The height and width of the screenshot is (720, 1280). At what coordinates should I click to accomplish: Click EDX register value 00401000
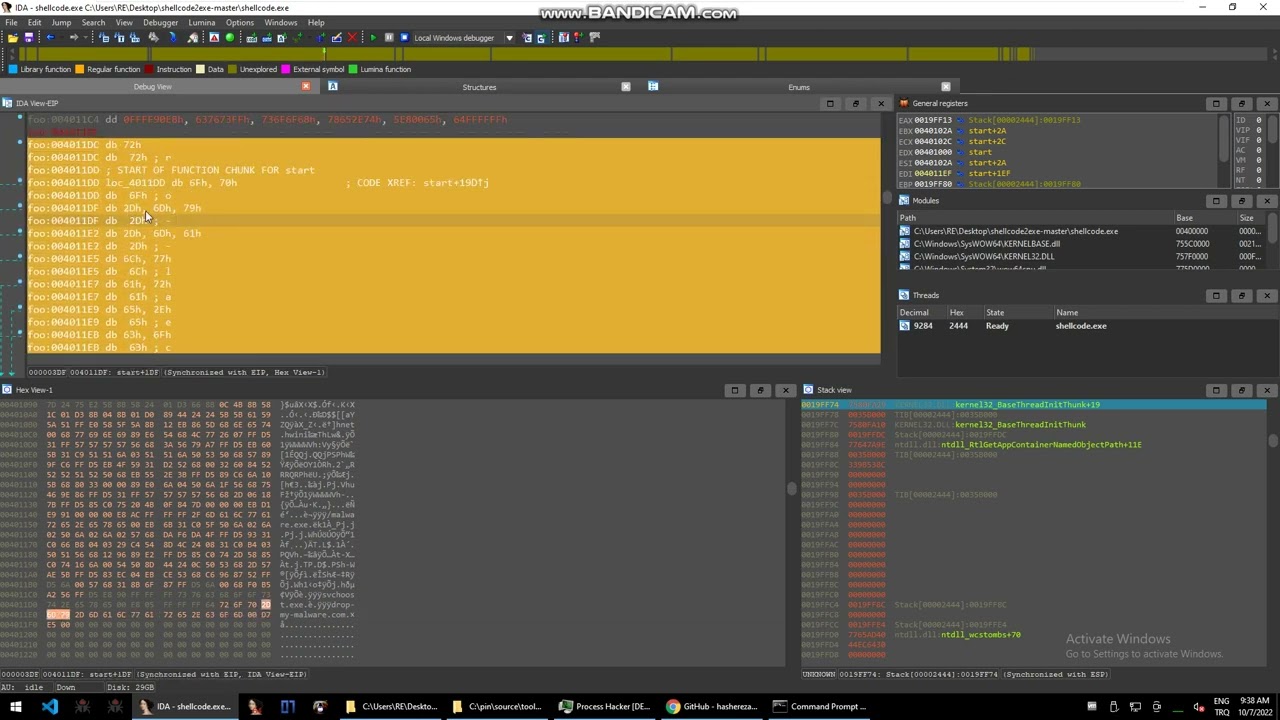932,152
